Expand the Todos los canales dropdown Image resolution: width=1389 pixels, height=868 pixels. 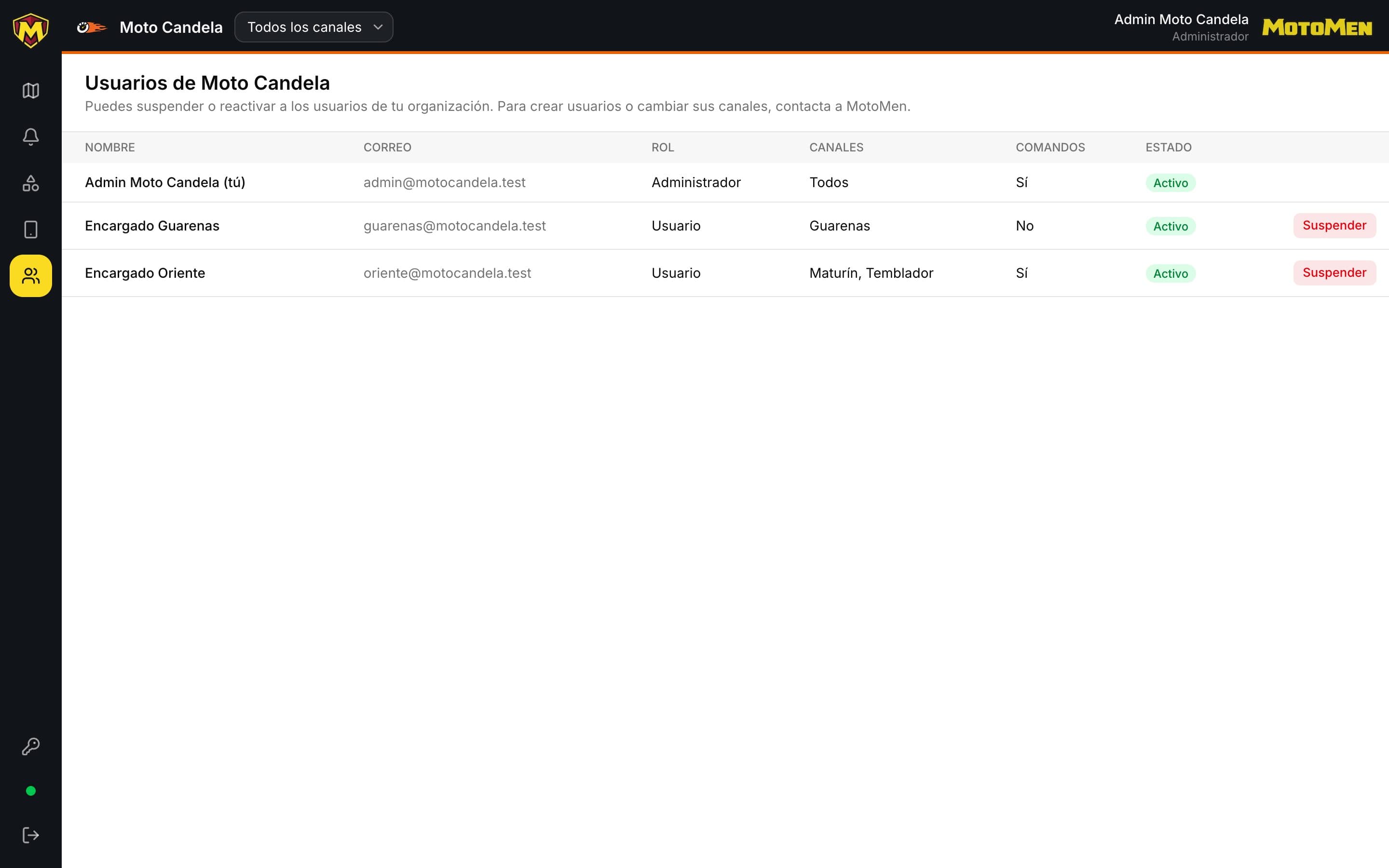click(x=314, y=27)
